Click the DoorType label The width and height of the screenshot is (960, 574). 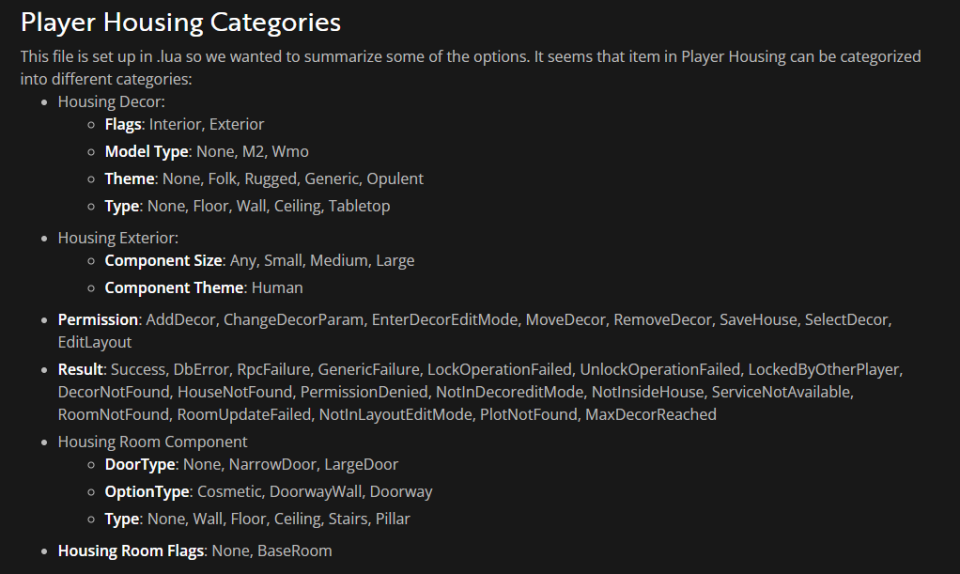(140, 464)
